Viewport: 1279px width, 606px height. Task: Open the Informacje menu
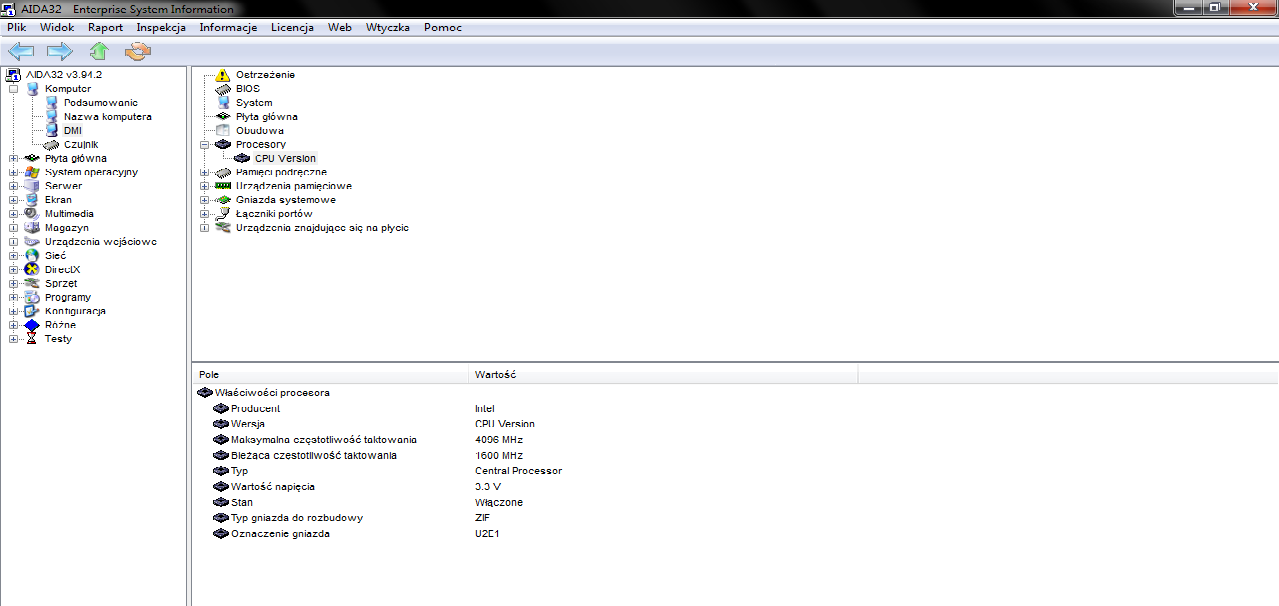pyautogui.click(x=228, y=28)
